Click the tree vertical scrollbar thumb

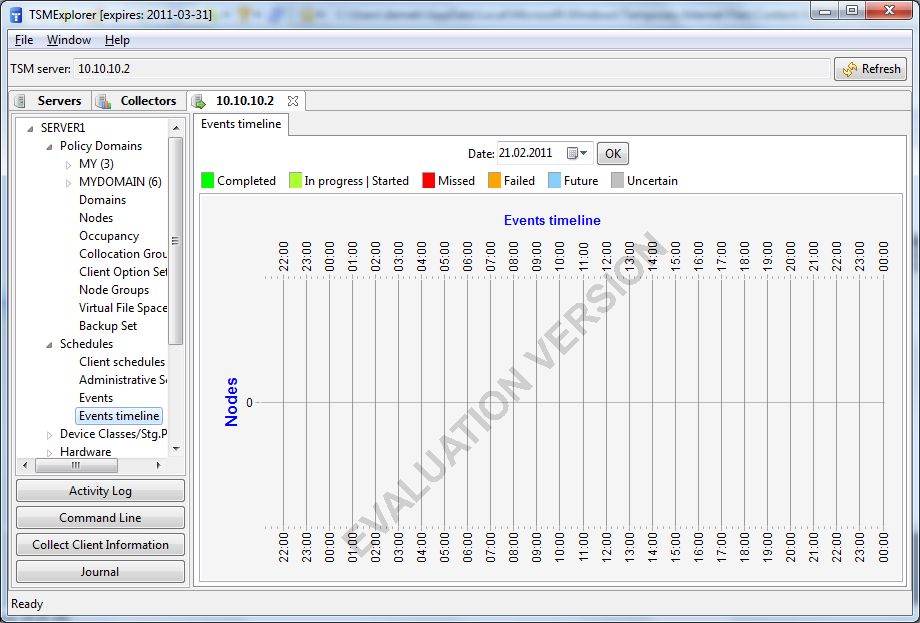click(176, 241)
